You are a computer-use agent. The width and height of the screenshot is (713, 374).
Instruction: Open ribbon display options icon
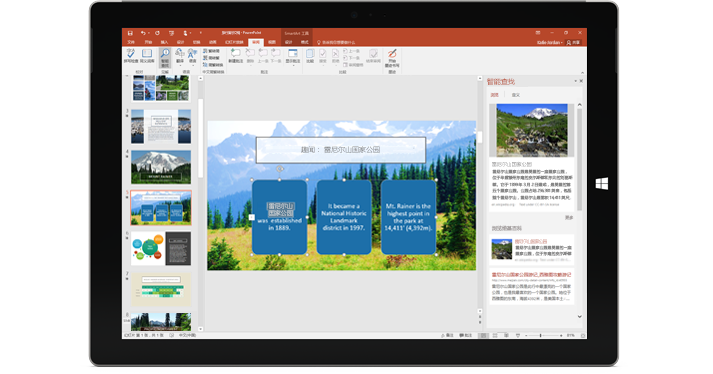coord(538,33)
